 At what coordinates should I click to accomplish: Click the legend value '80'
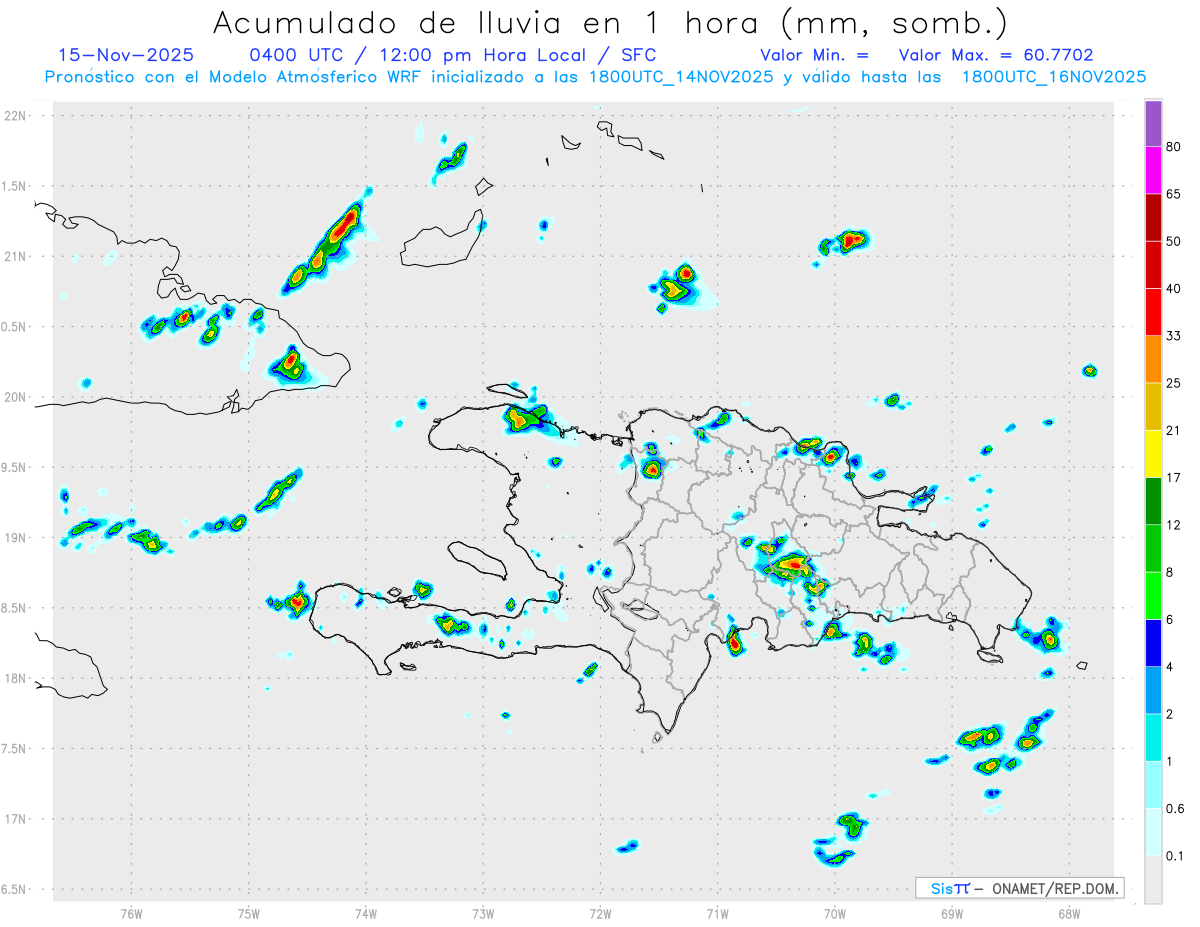[1174, 147]
